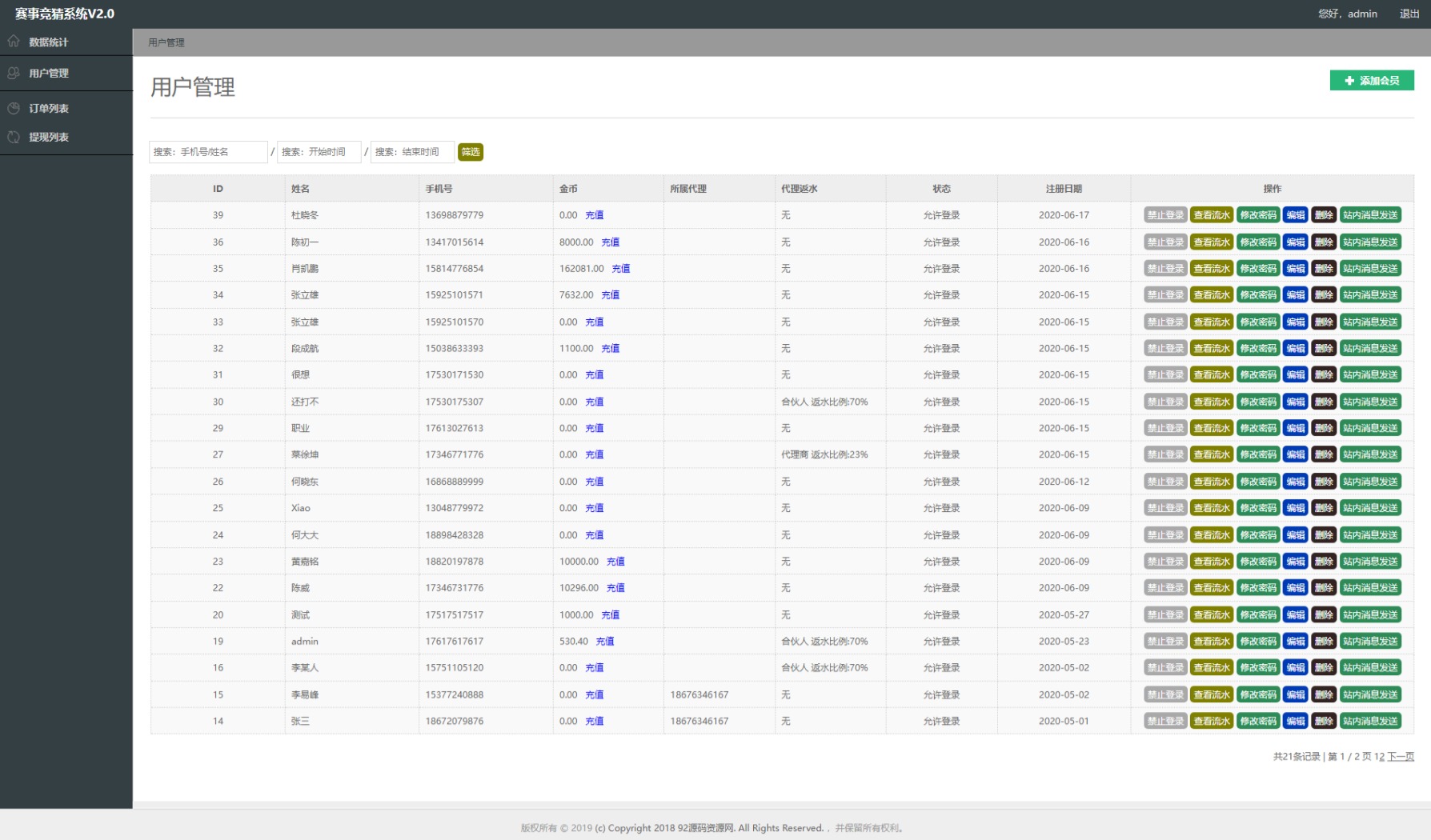This screenshot has width=1431, height=840.
Task: Click phone number 17617617617
Action: (x=455, y=642)
